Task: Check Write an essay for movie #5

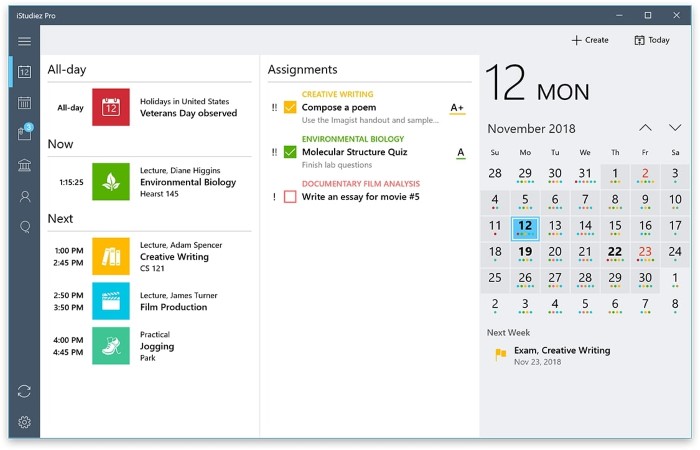Action: pos(290,197)
